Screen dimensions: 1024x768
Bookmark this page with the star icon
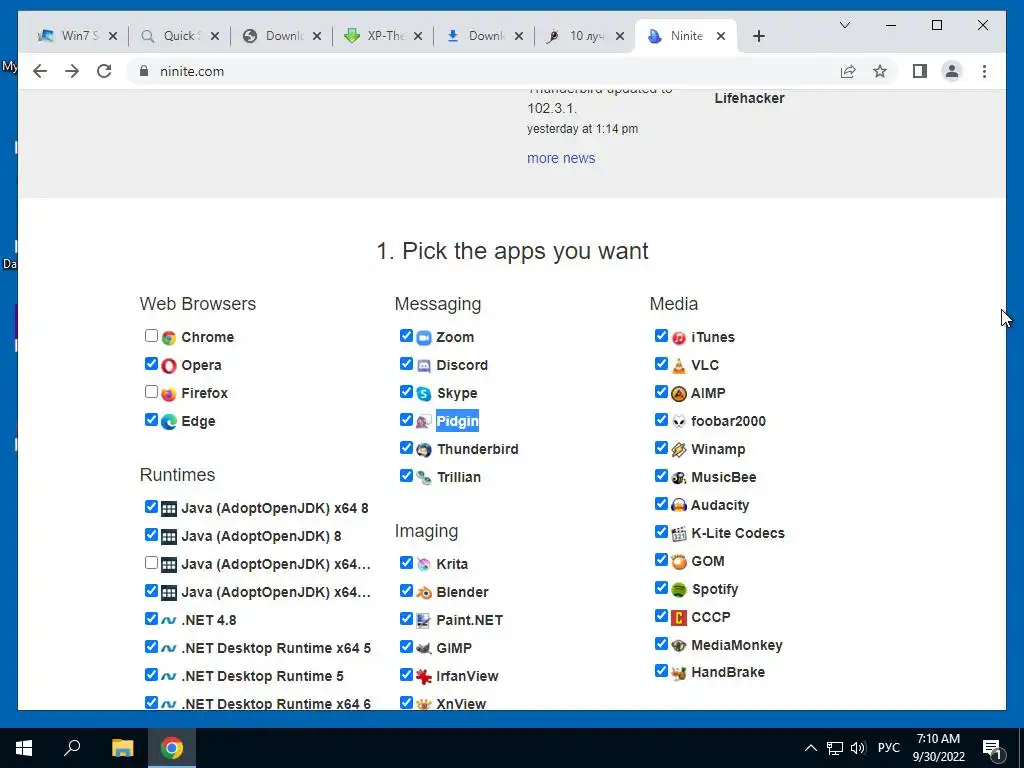pos(880,71)
